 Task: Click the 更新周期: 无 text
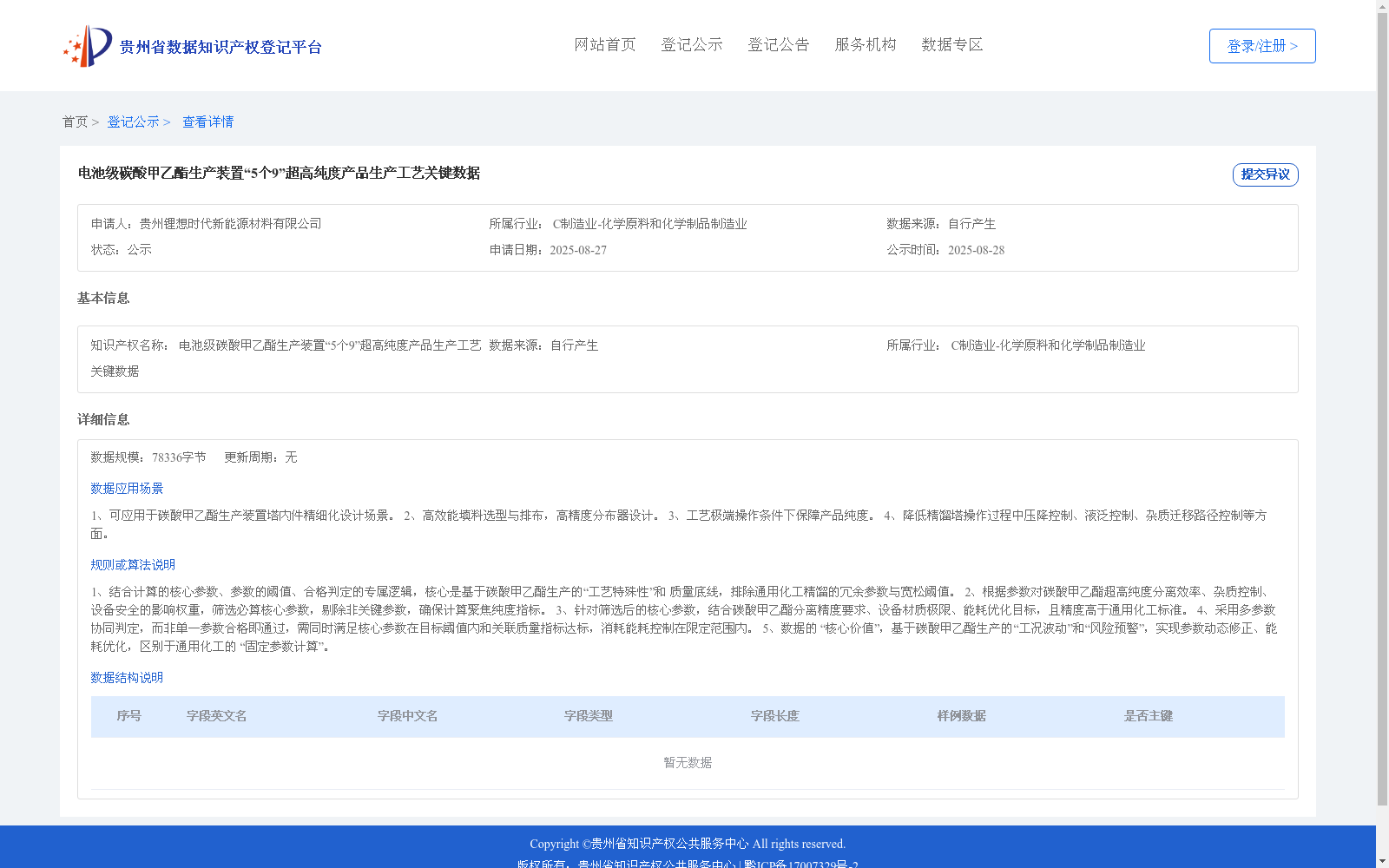pos(260,457)
